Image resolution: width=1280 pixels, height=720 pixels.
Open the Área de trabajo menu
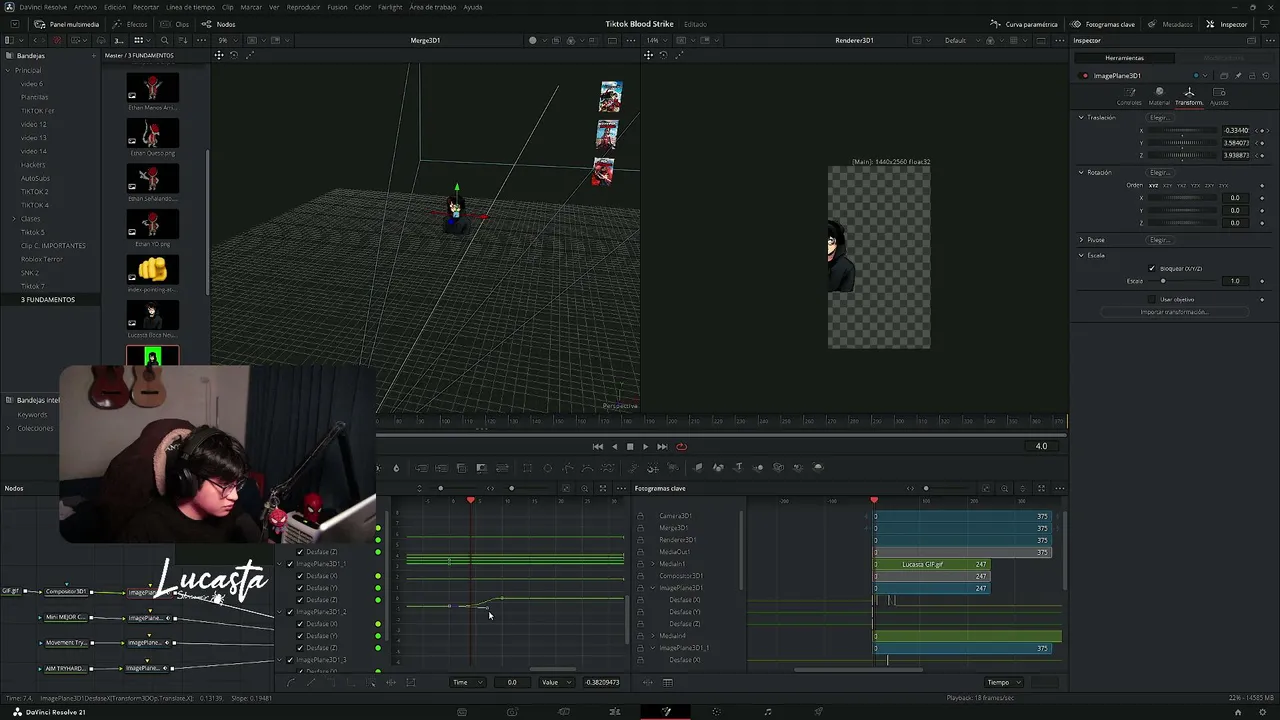432,7
